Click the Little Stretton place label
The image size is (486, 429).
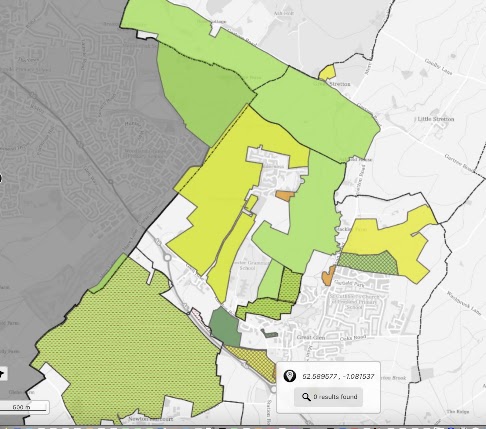pyautogui.click(x=436, y=119)
